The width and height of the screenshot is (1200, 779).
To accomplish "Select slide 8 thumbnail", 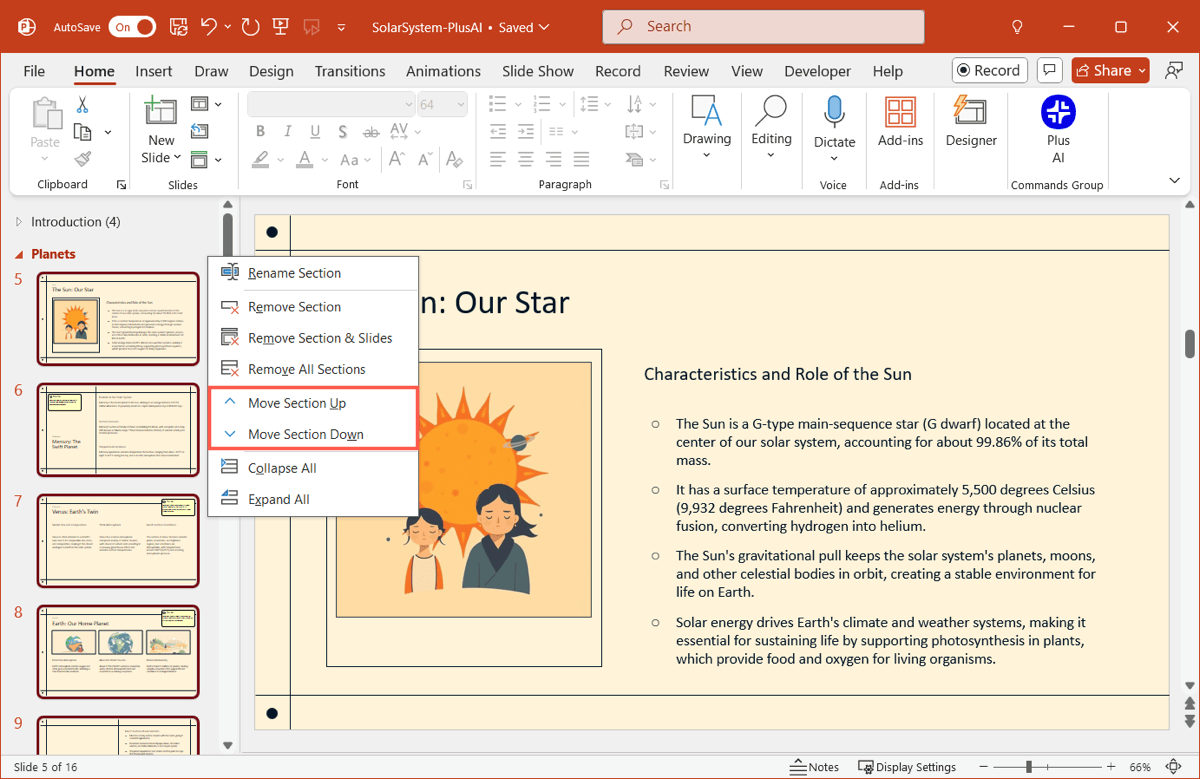I will click(118, 651).
